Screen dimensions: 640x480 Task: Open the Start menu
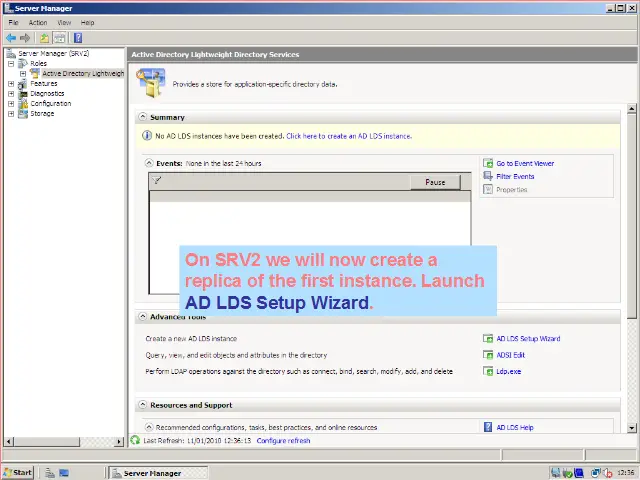(18, 473)
